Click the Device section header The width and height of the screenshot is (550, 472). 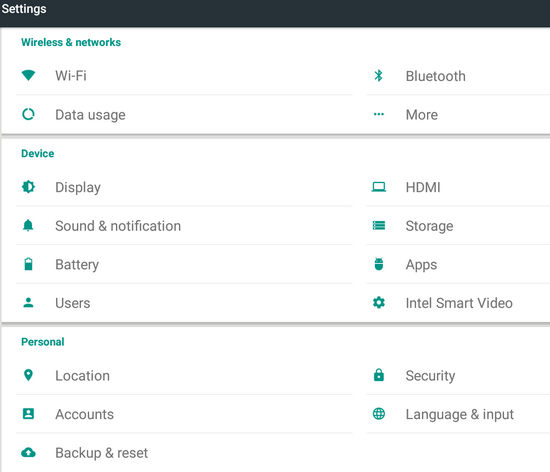[x=38, y=153]
